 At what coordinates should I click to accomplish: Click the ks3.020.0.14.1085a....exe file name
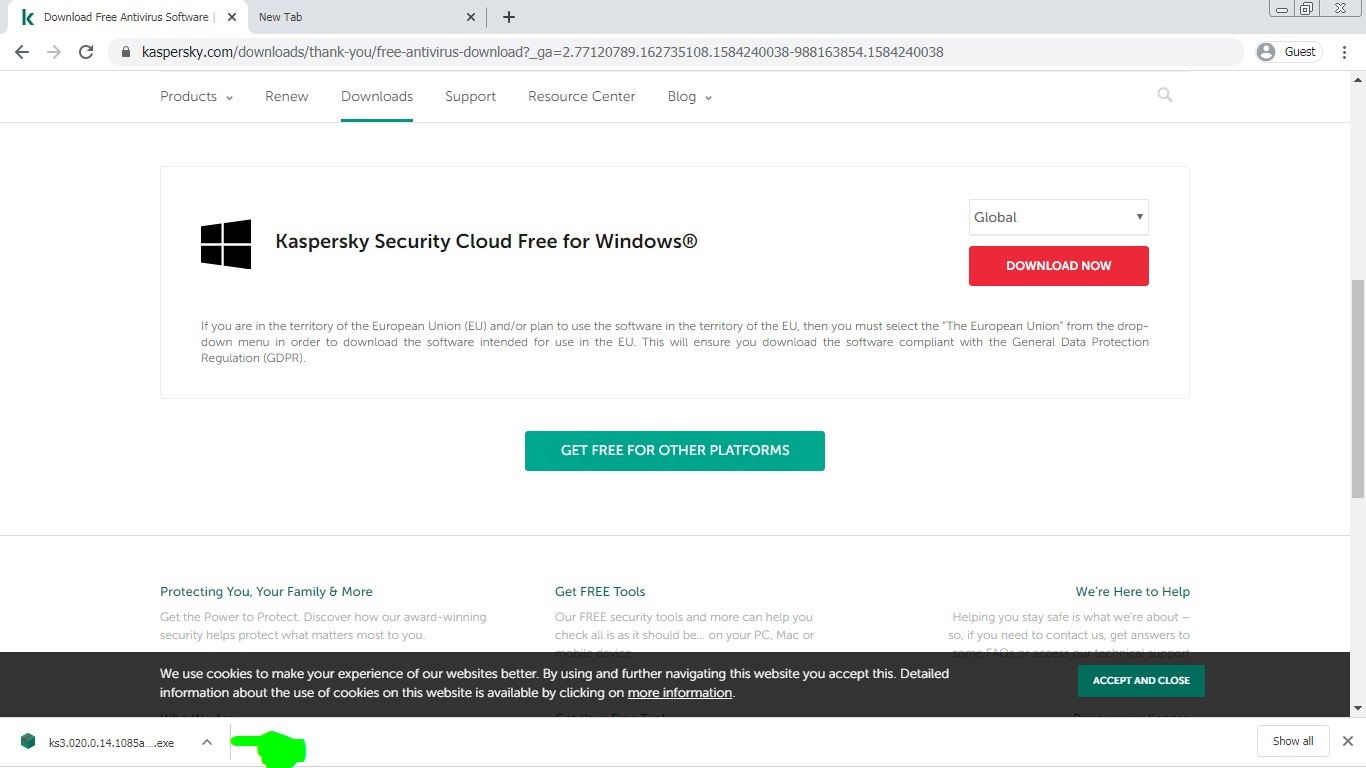coord(111,743)
